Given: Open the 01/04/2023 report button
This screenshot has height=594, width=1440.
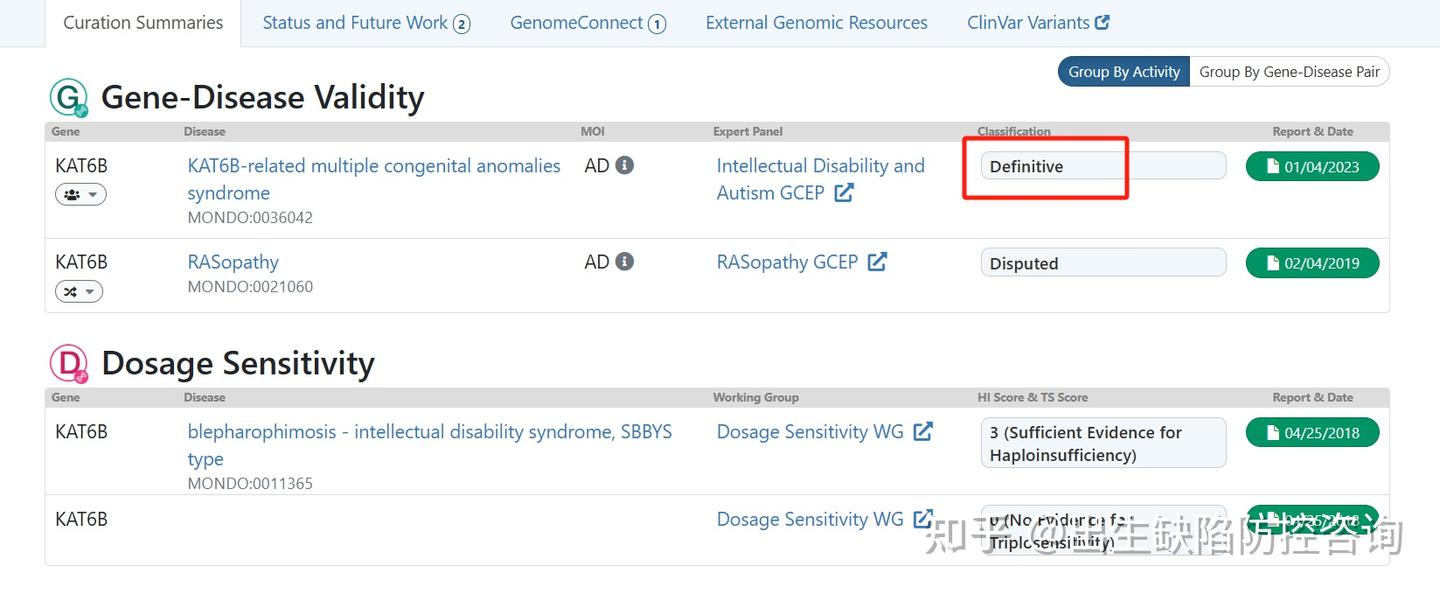Looking at the screenshot, I should 1312,167.
